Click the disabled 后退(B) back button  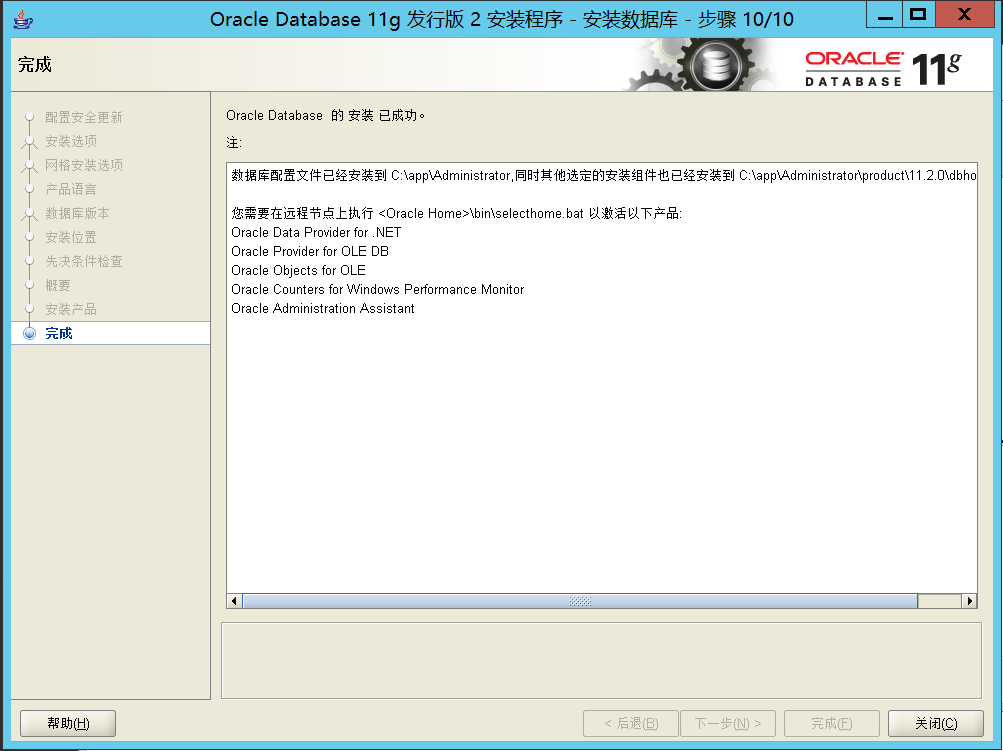point(631,723)
